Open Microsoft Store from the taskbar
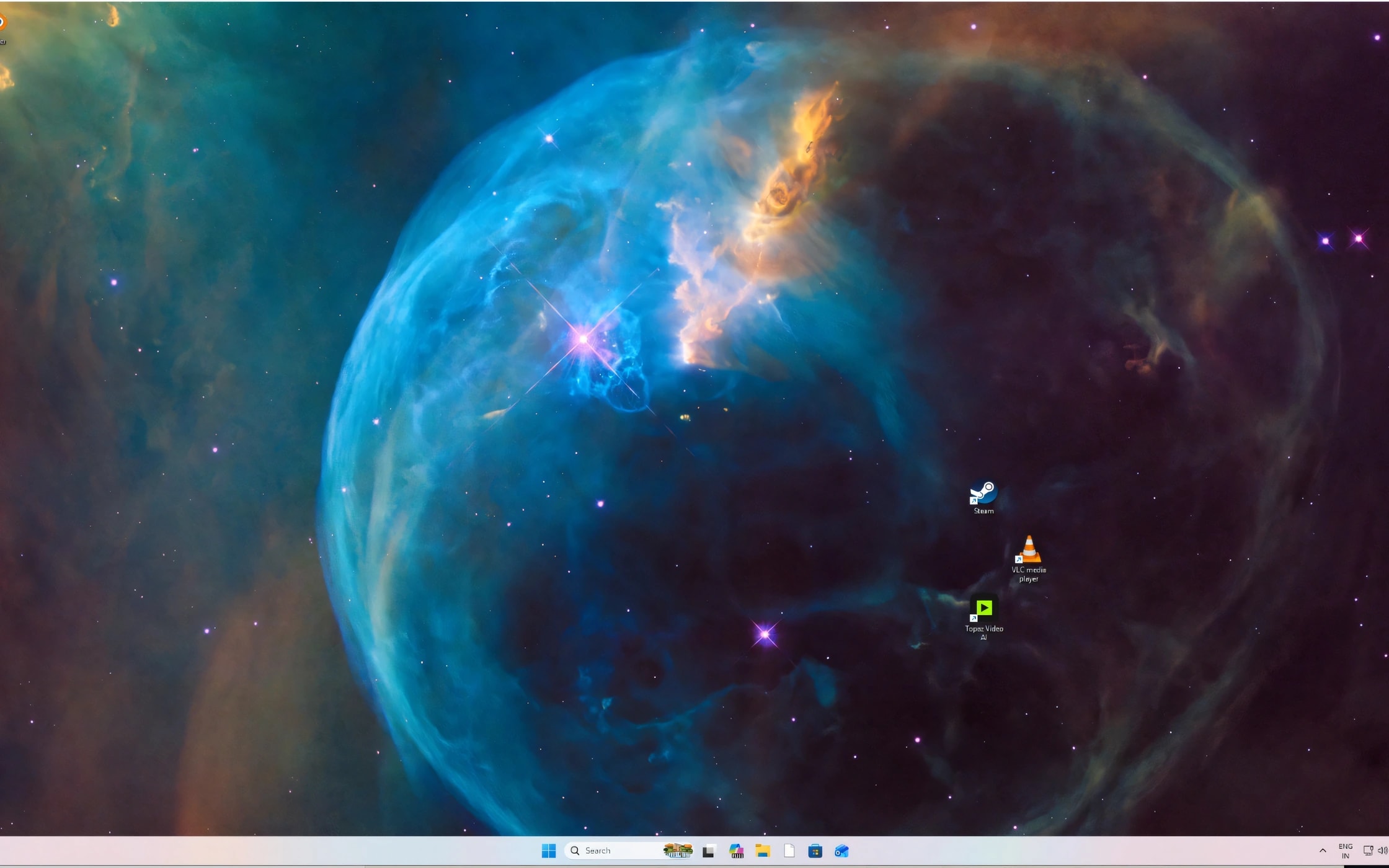The image size is (1389, 868). pos(815,851)
